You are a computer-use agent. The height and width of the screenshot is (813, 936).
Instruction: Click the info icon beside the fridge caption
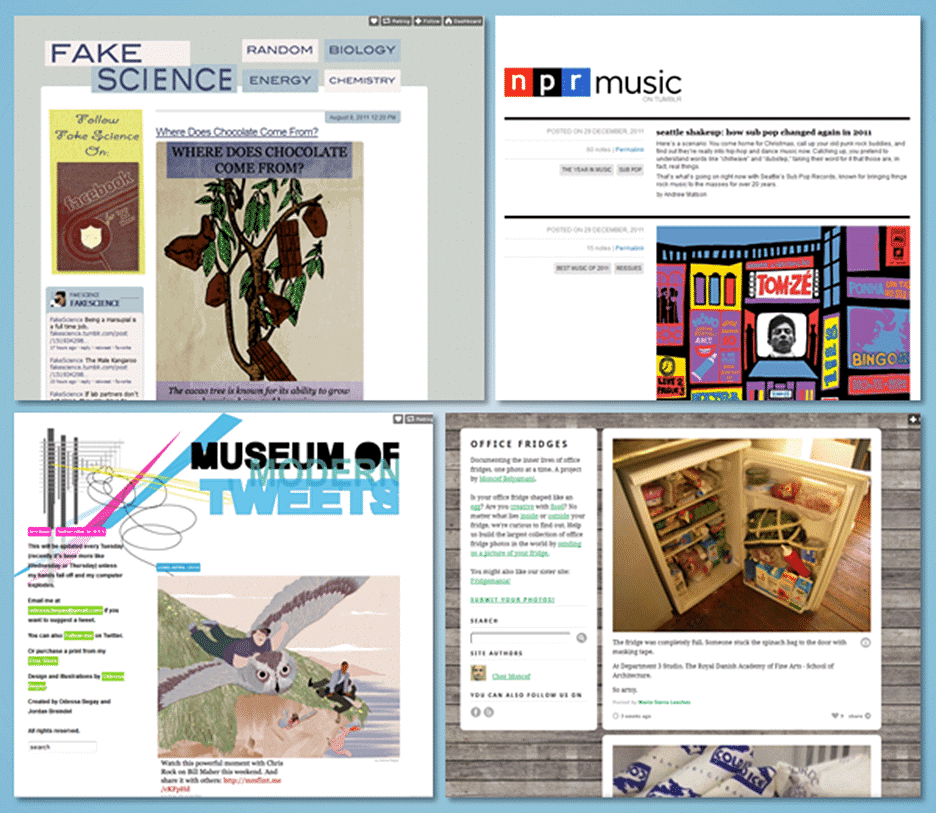pos(865,643)
